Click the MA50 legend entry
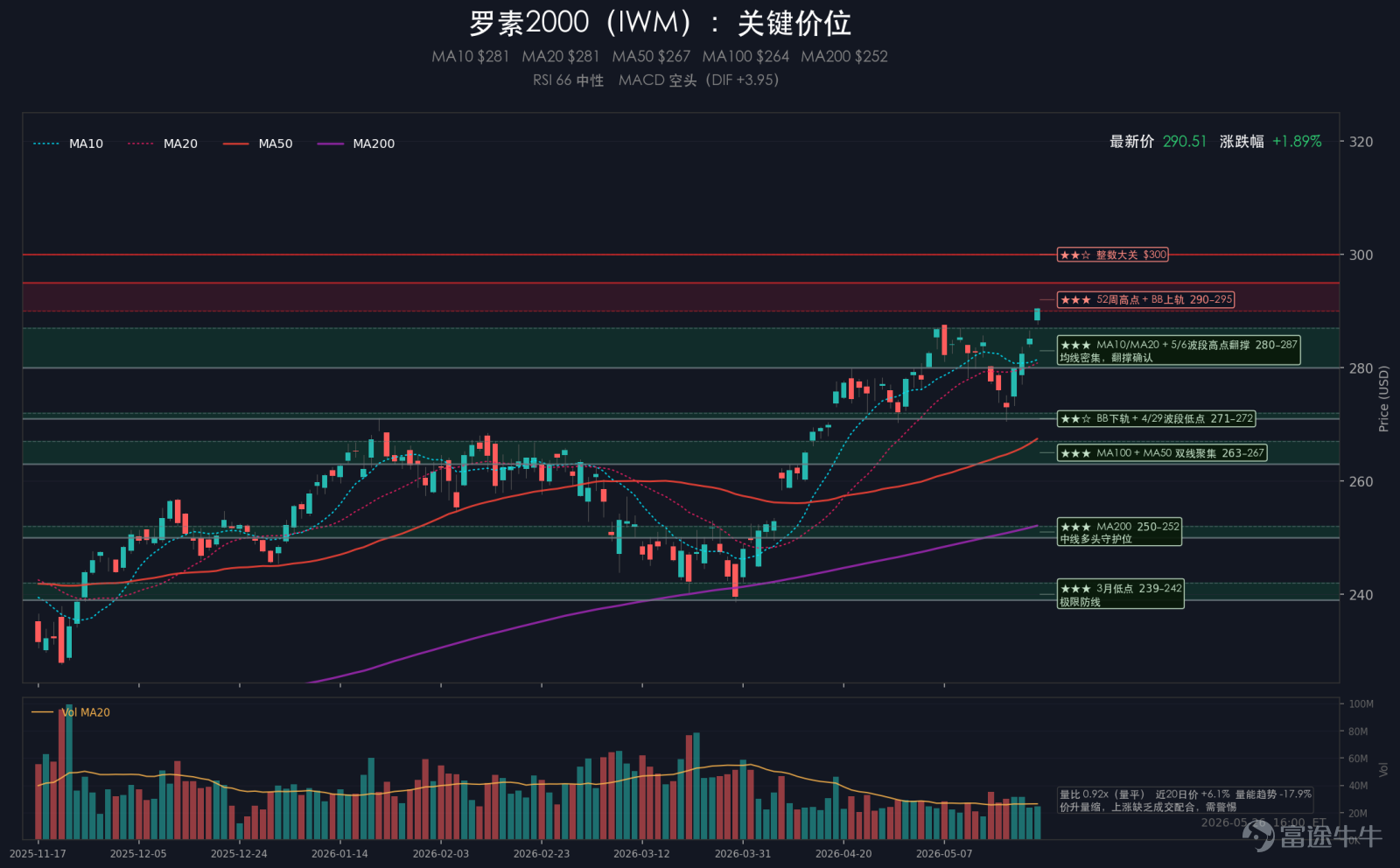Viewport: 1400px width, 868px height. pos(258,143)
